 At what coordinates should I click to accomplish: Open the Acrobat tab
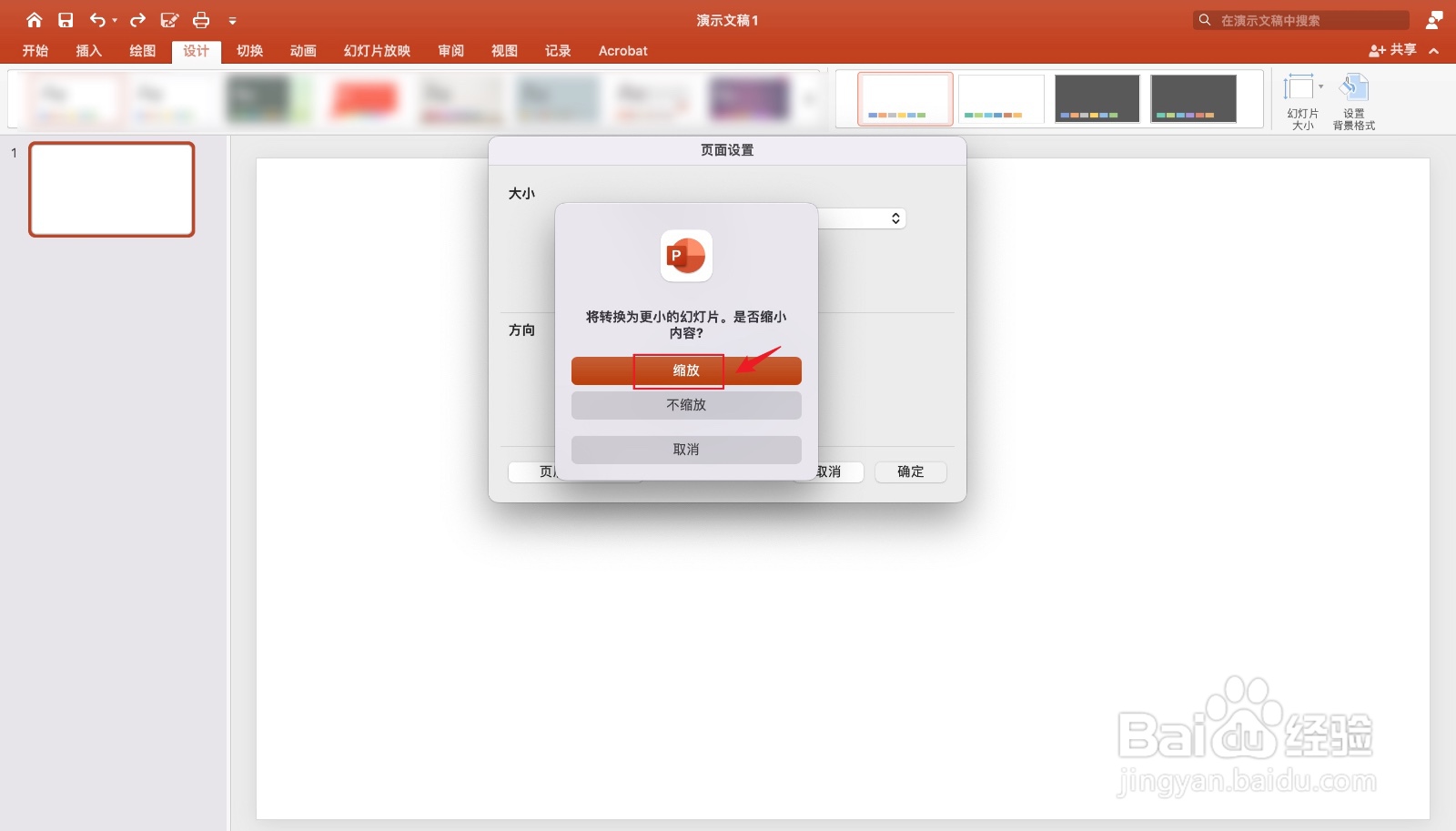click(623, 51)
